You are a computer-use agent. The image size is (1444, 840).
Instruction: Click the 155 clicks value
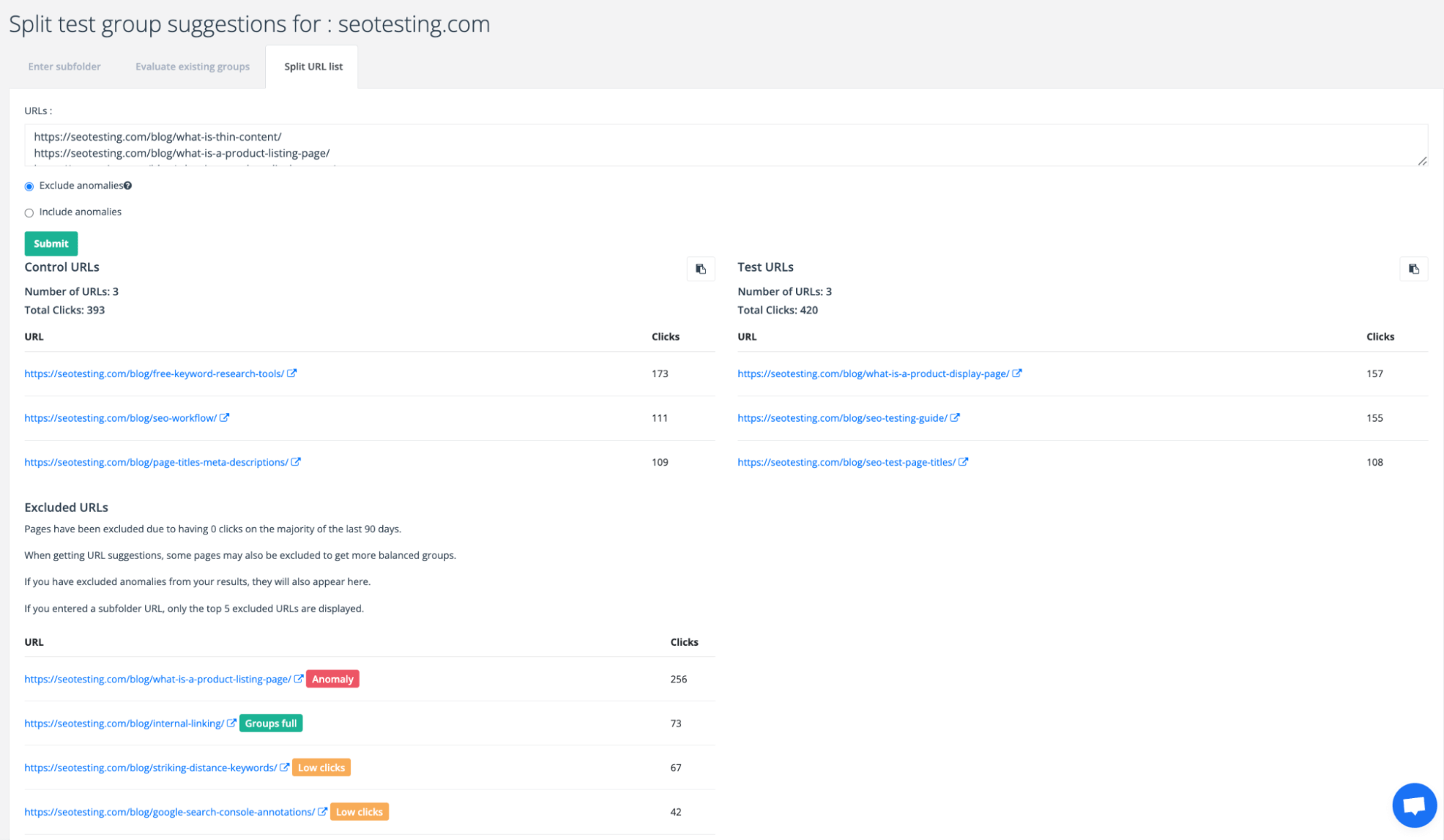[x=1375, y=417]
